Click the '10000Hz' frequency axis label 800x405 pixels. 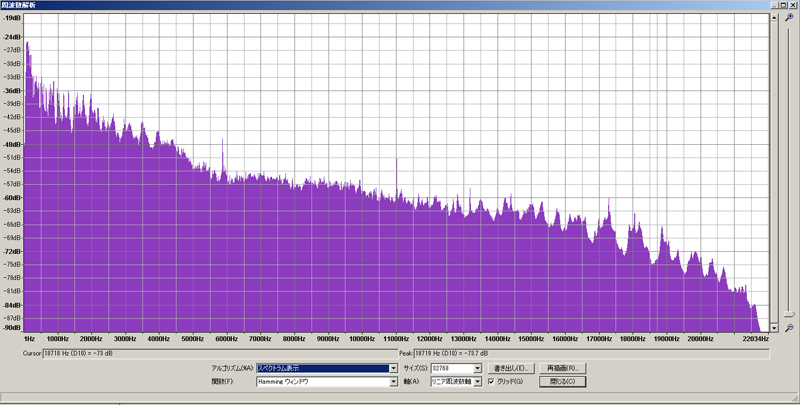coord(362,339)
